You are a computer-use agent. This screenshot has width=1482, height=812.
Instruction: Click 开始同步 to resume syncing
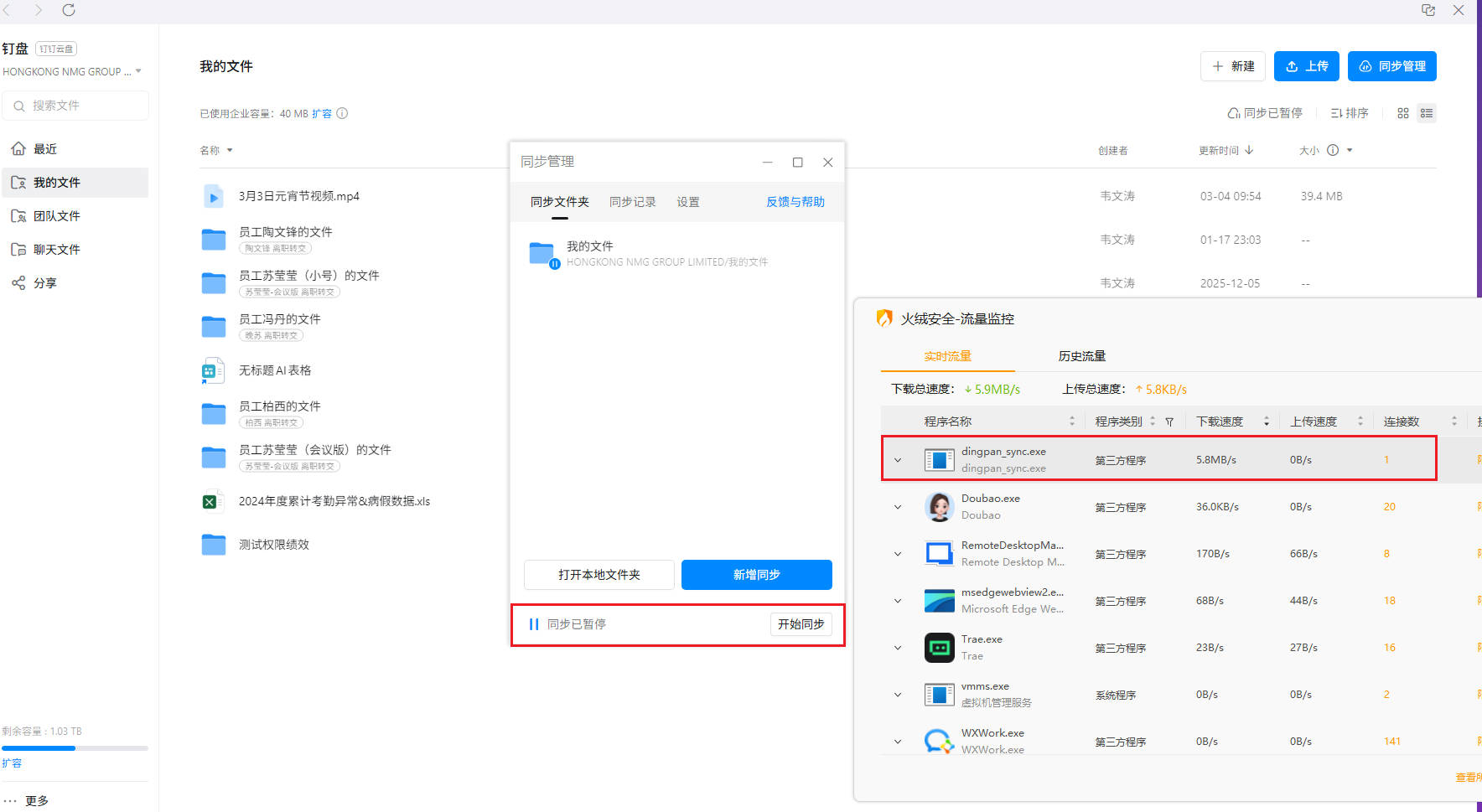pos(801,624)
